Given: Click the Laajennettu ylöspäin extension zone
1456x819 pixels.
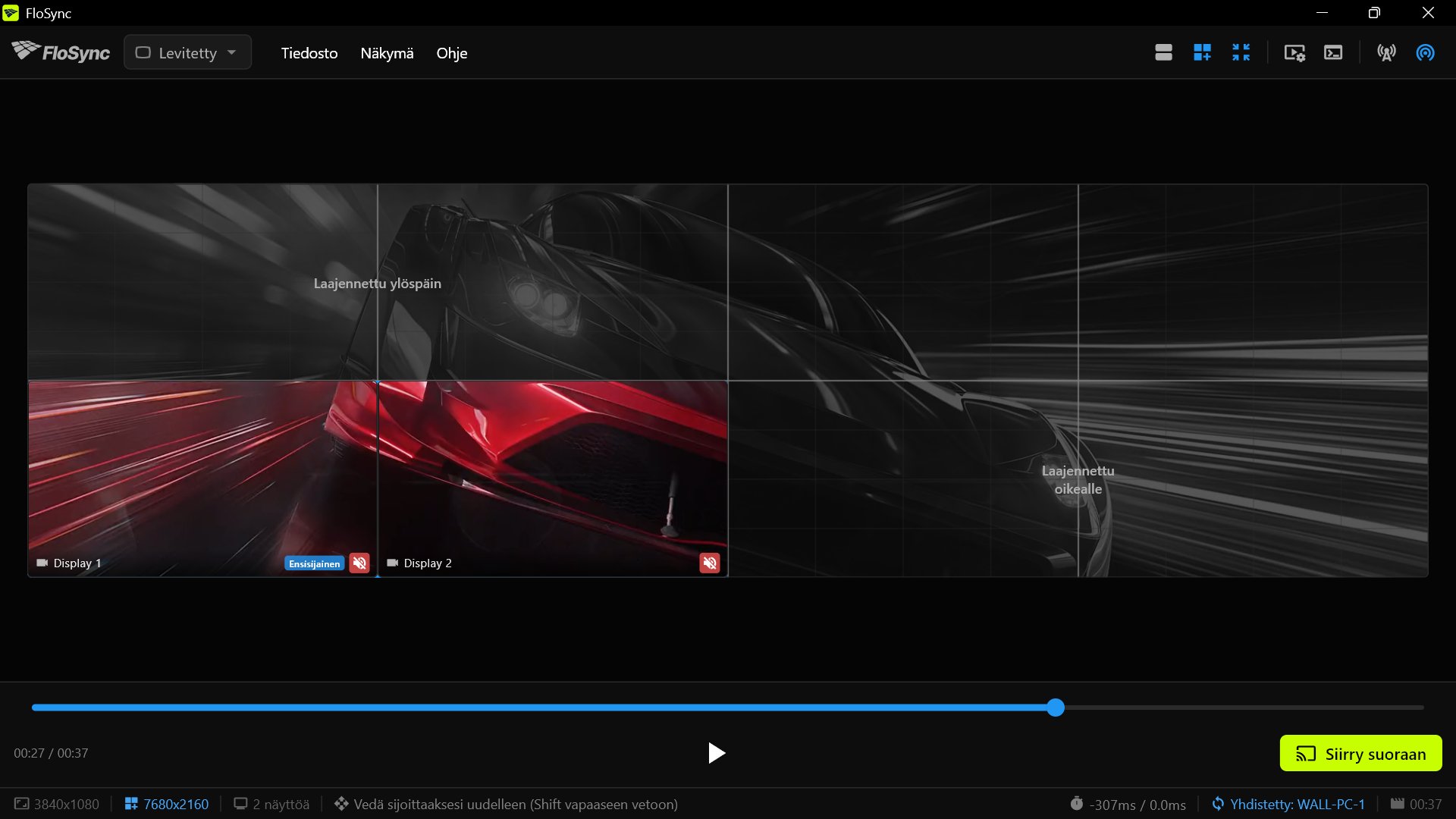Looking at the screenshot, I should click(378, 283).
